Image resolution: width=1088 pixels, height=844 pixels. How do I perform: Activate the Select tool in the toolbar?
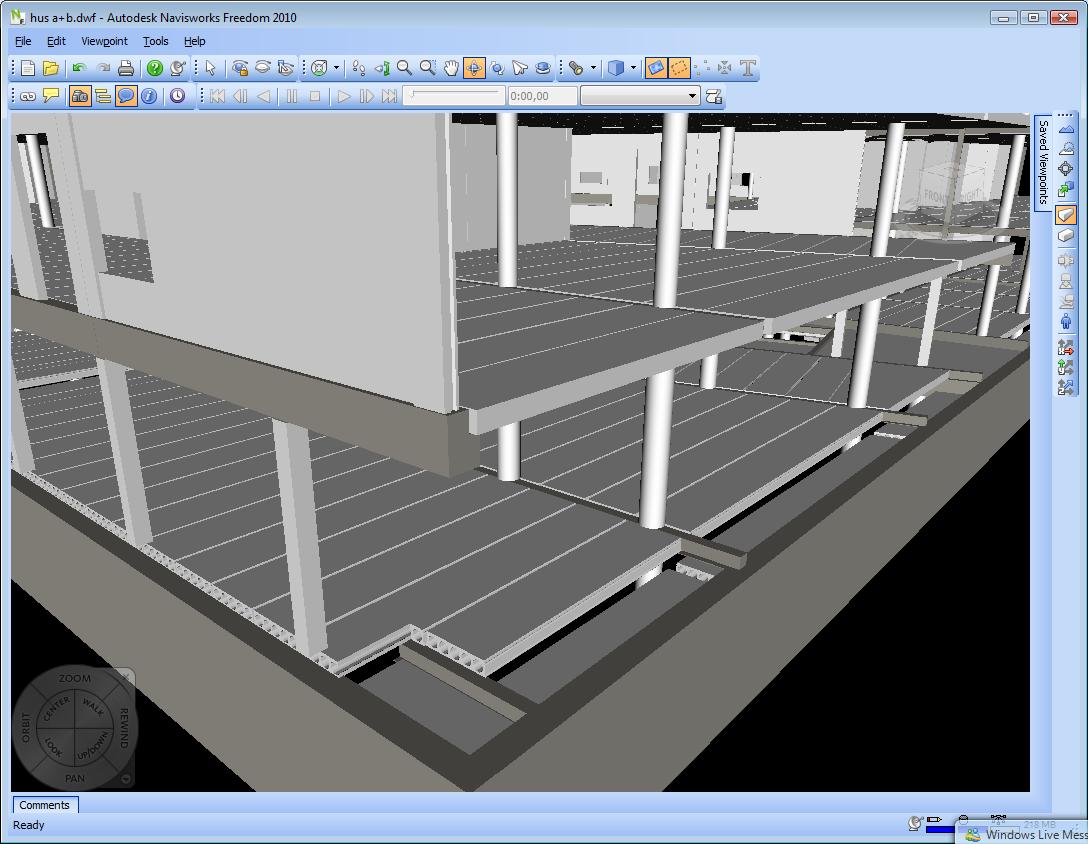[x=211, y=68]
